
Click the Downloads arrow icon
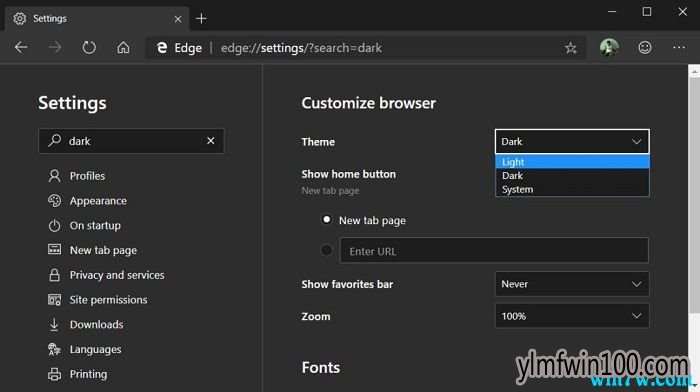[x=54, y=325]
